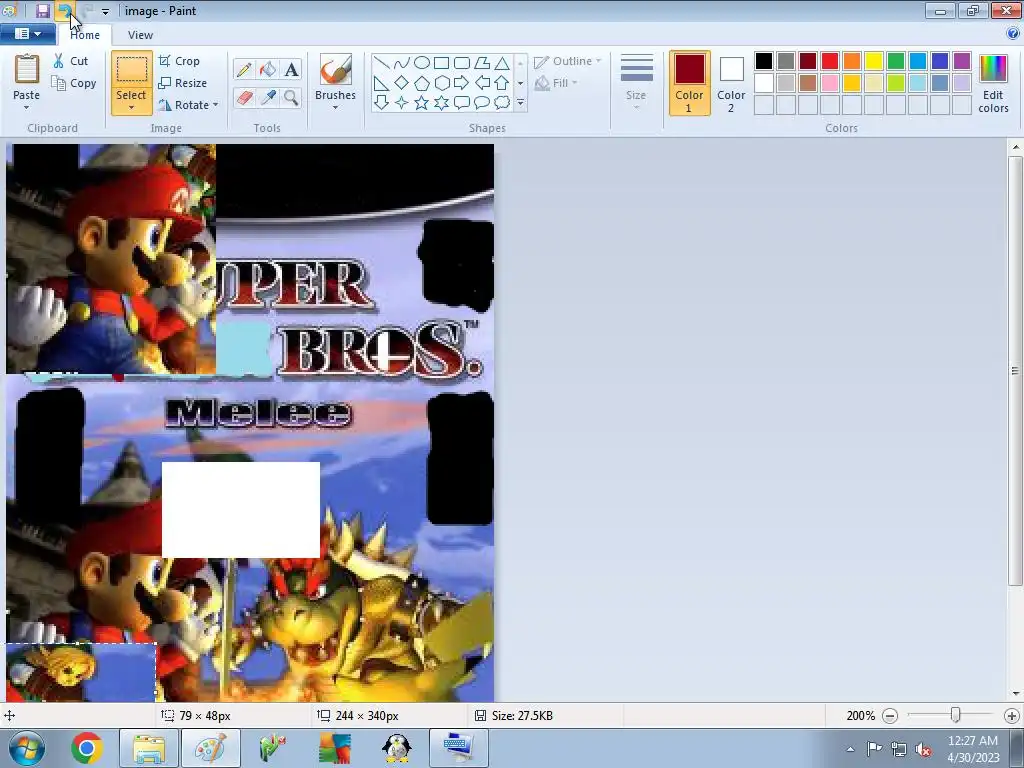Viewport: 1024px width, 768px height.
Task: Switch to the Home tab
Action: 85,35
